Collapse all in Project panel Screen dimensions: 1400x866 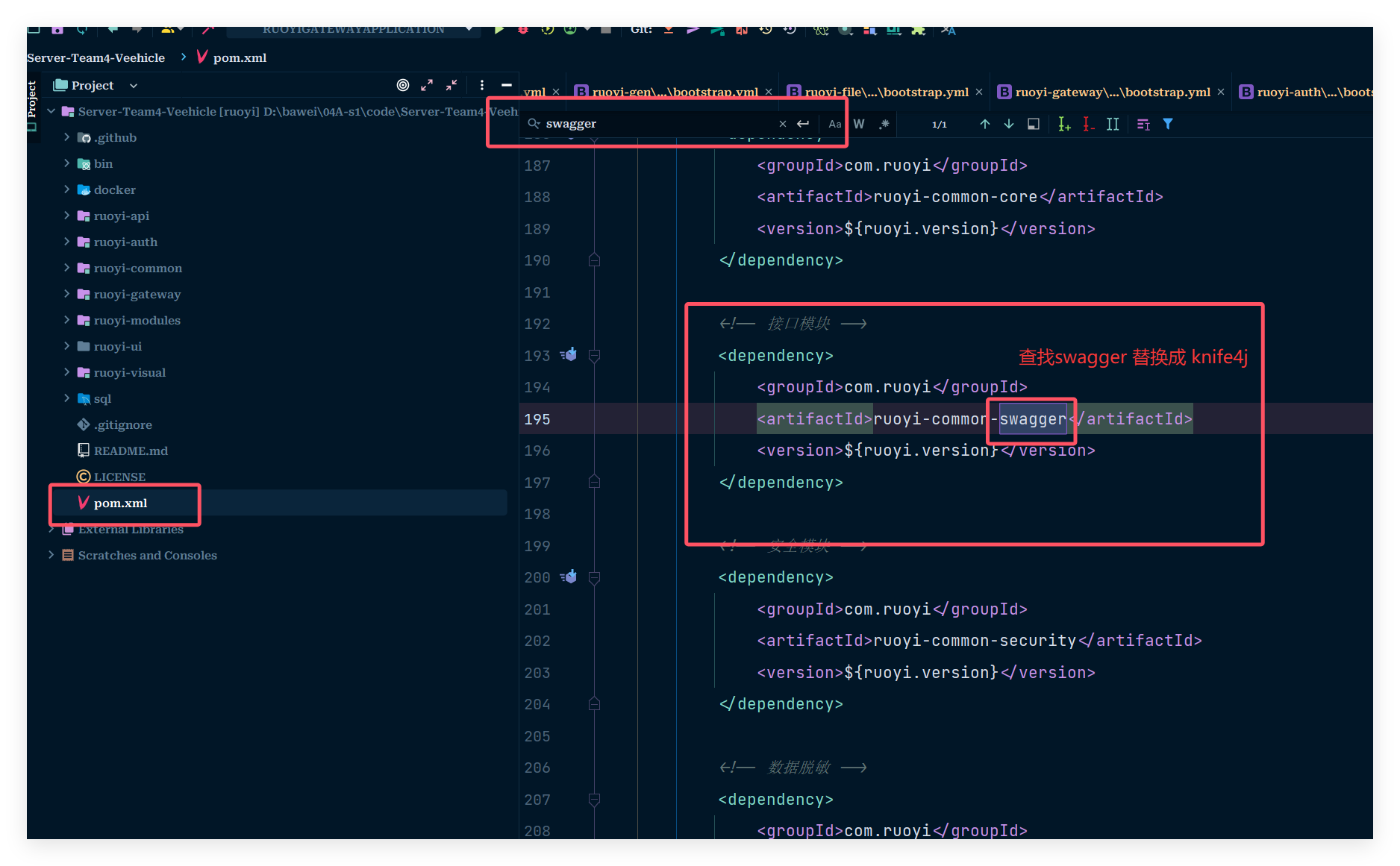(451, 85)
